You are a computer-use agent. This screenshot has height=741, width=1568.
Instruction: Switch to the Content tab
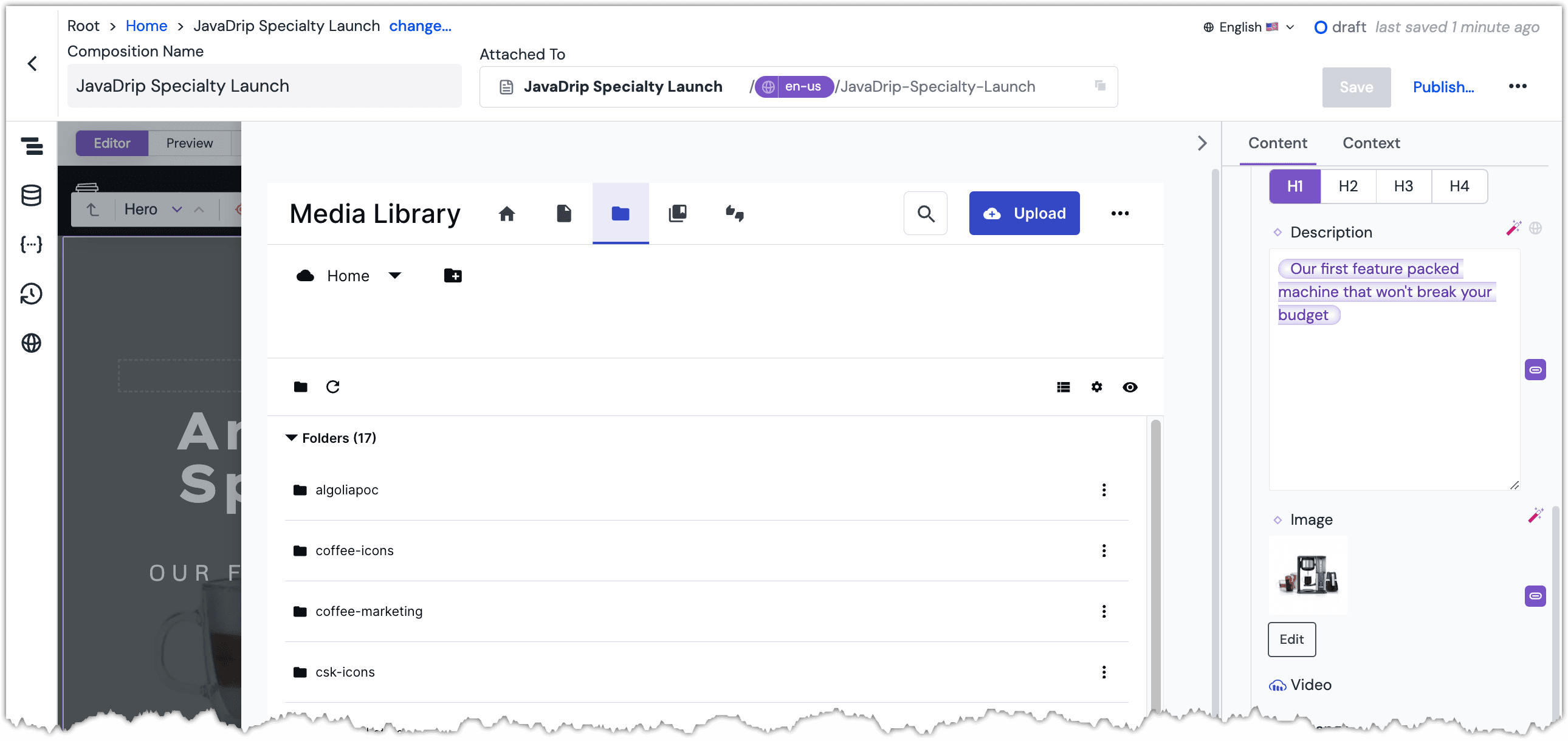pos(1277,143)
